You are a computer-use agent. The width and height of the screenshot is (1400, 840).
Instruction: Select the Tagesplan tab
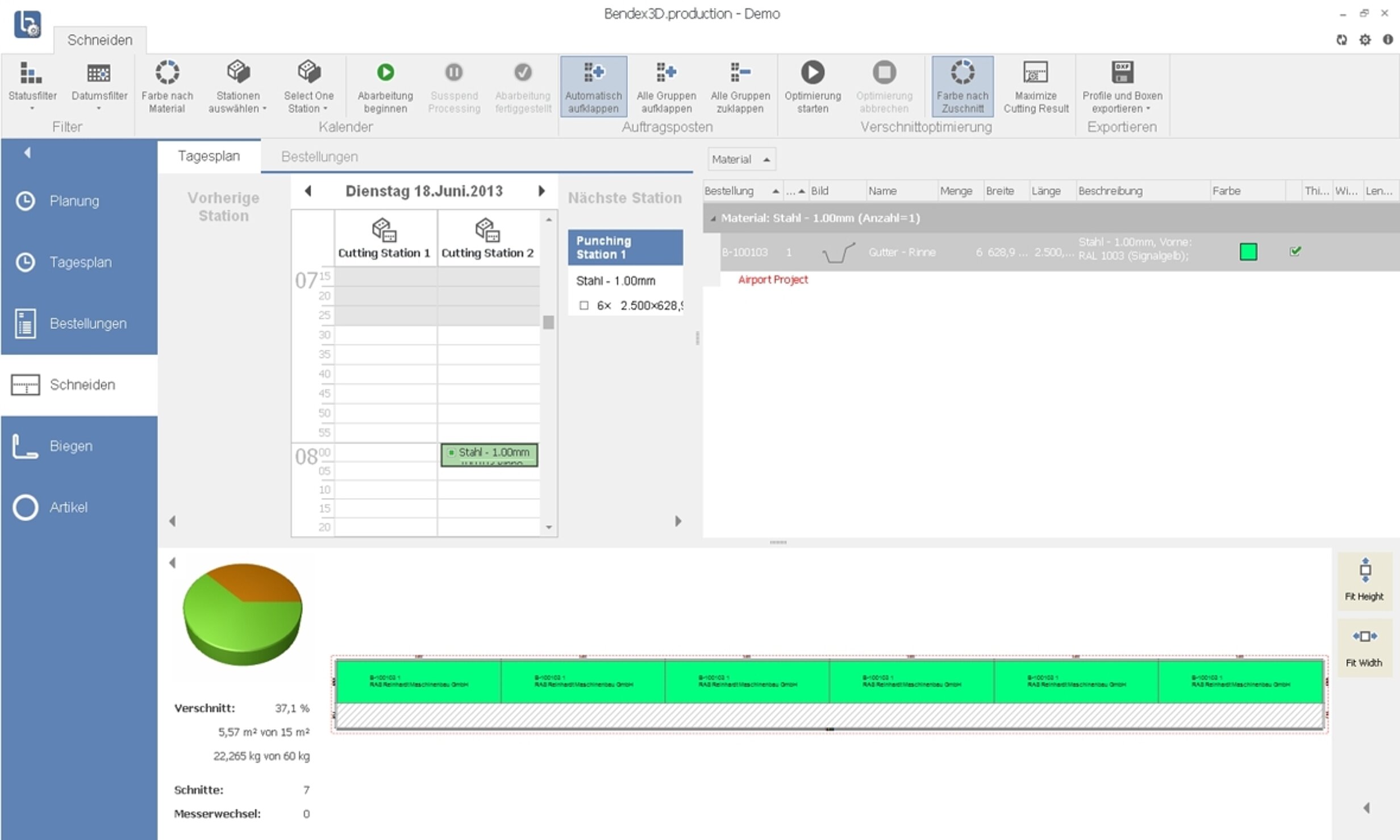(x=209, y=156)
